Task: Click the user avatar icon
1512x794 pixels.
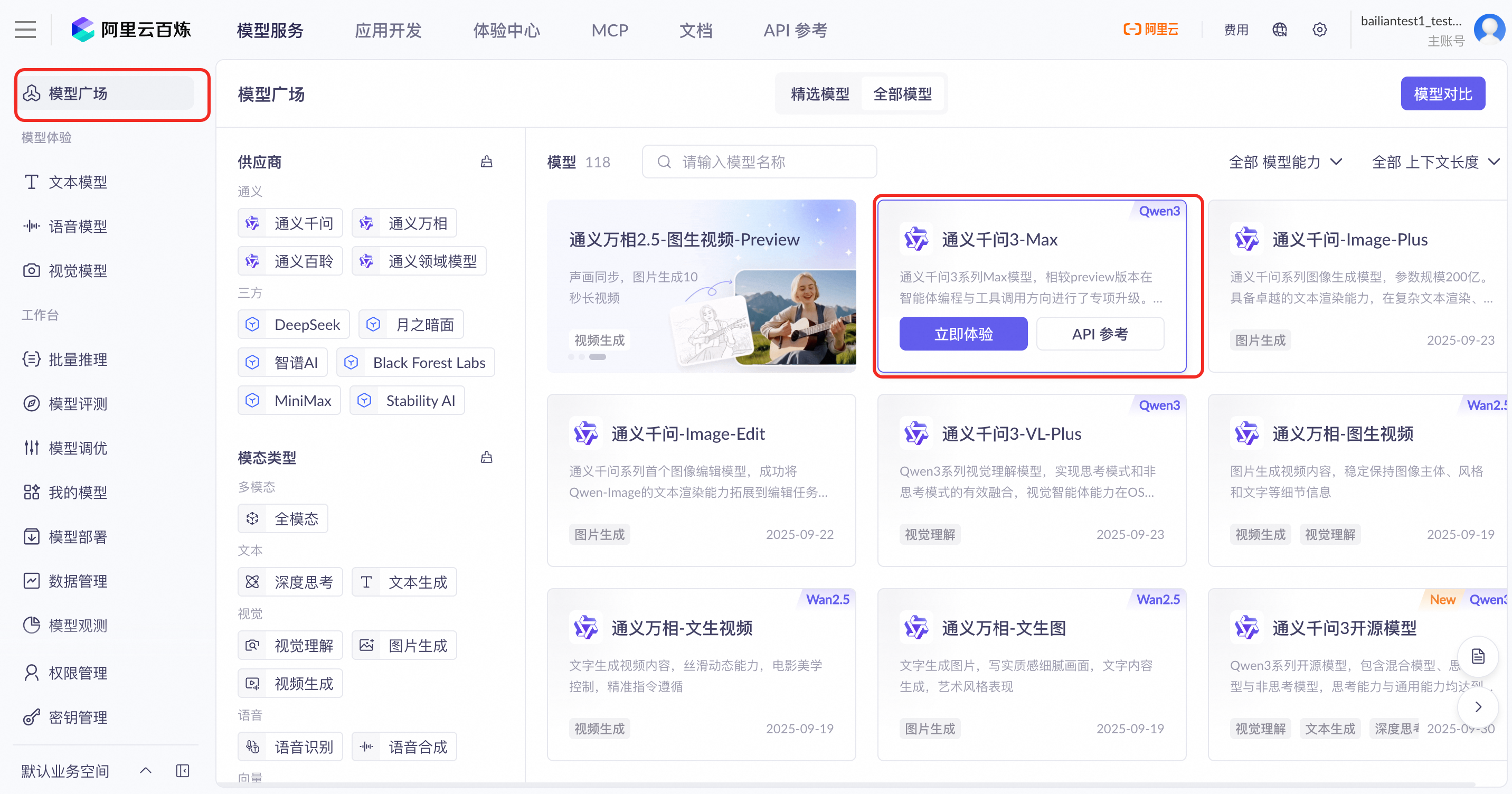Action: (1490, 30)
